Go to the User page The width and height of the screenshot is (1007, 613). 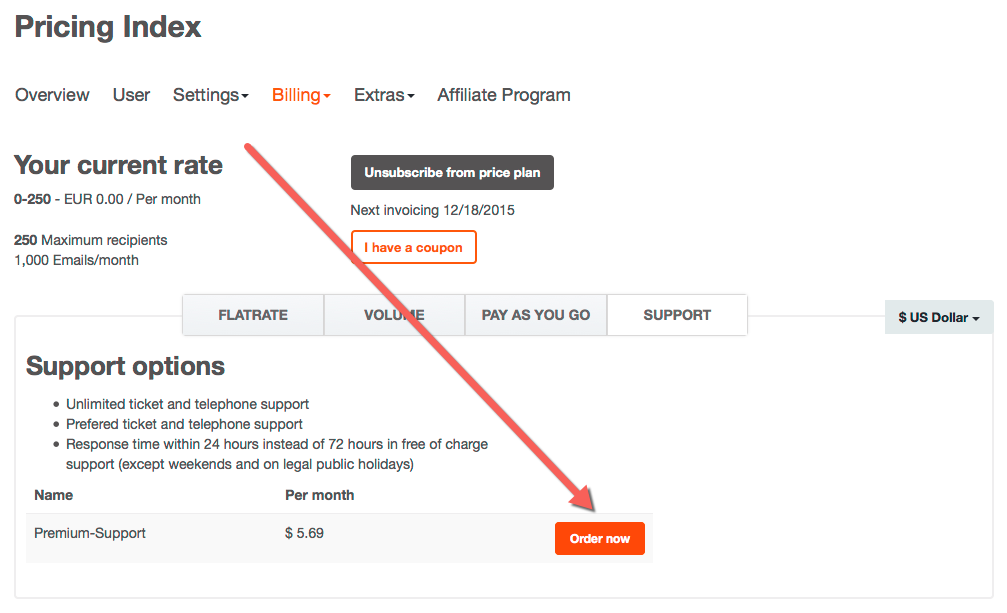point(131,95)
